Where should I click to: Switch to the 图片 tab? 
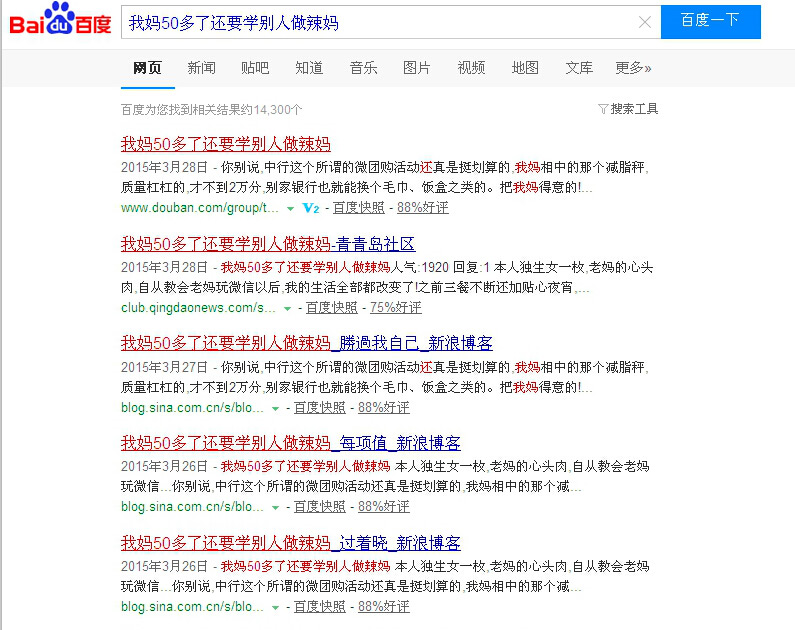tap(417, 67)
